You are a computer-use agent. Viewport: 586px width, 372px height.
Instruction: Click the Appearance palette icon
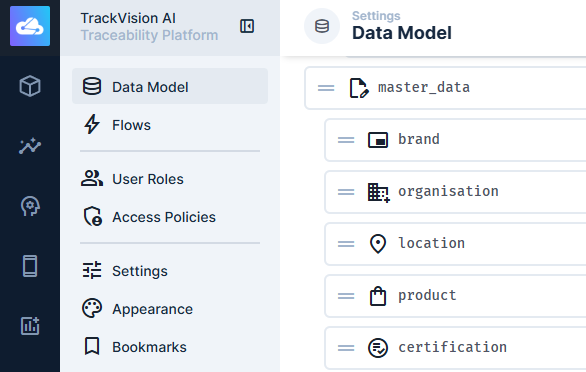click(92, 308)
